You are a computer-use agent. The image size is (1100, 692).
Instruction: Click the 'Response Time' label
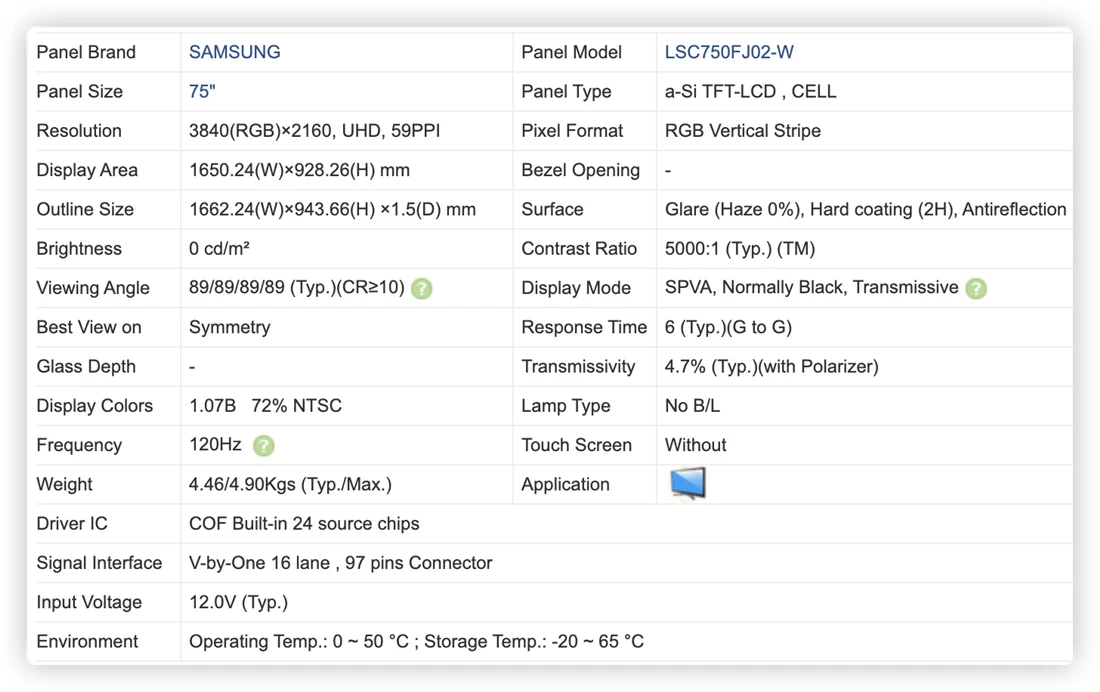click(584, 327)
